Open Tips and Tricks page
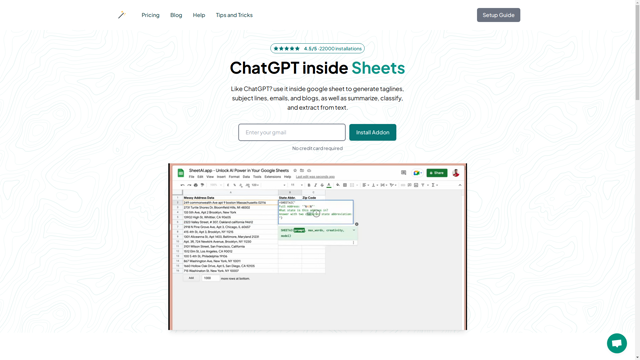This screenshot has width=640, height=360. 234,15
